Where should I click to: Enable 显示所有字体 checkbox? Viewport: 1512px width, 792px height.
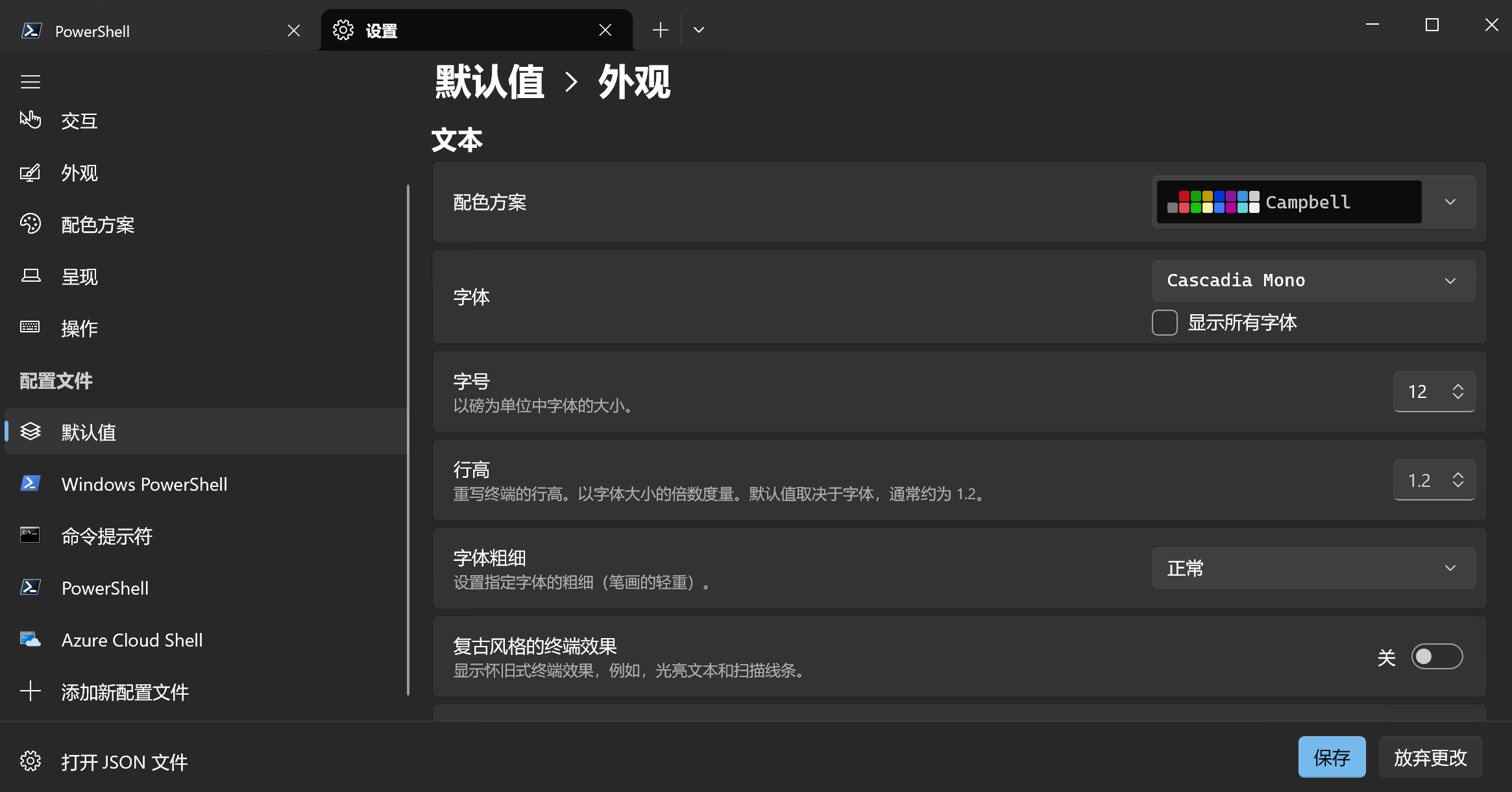1164,323
